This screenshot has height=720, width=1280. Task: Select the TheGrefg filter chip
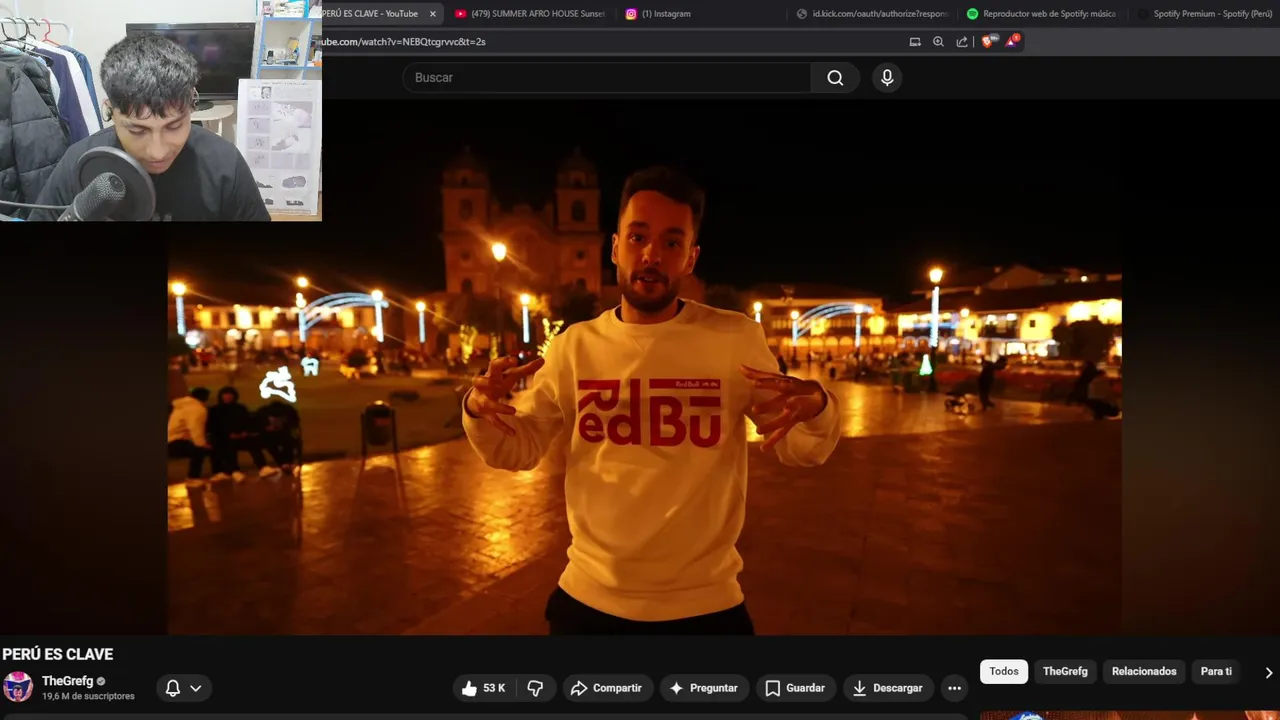tap(1065, 671)
